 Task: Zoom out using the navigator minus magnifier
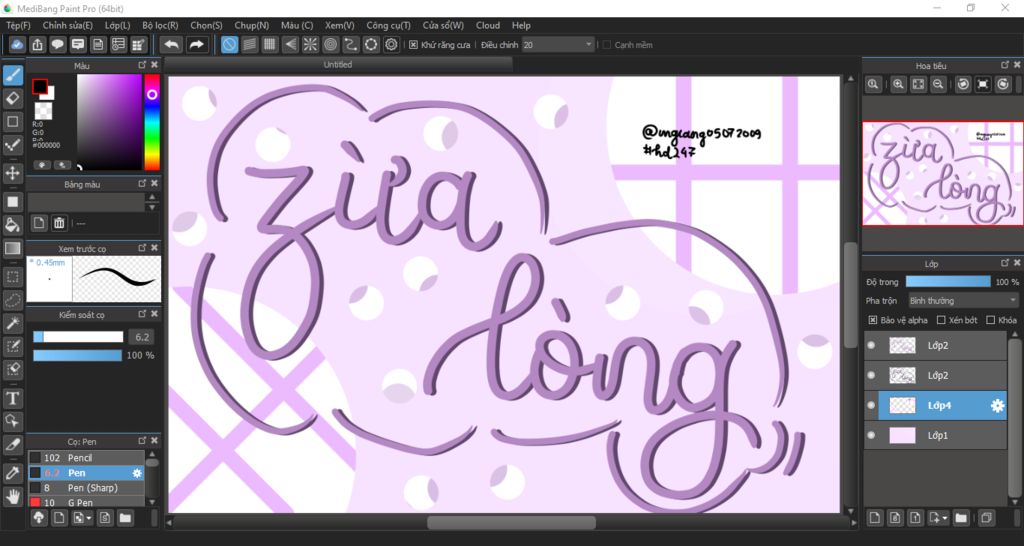pyautogui.click(x=938, y=84)
